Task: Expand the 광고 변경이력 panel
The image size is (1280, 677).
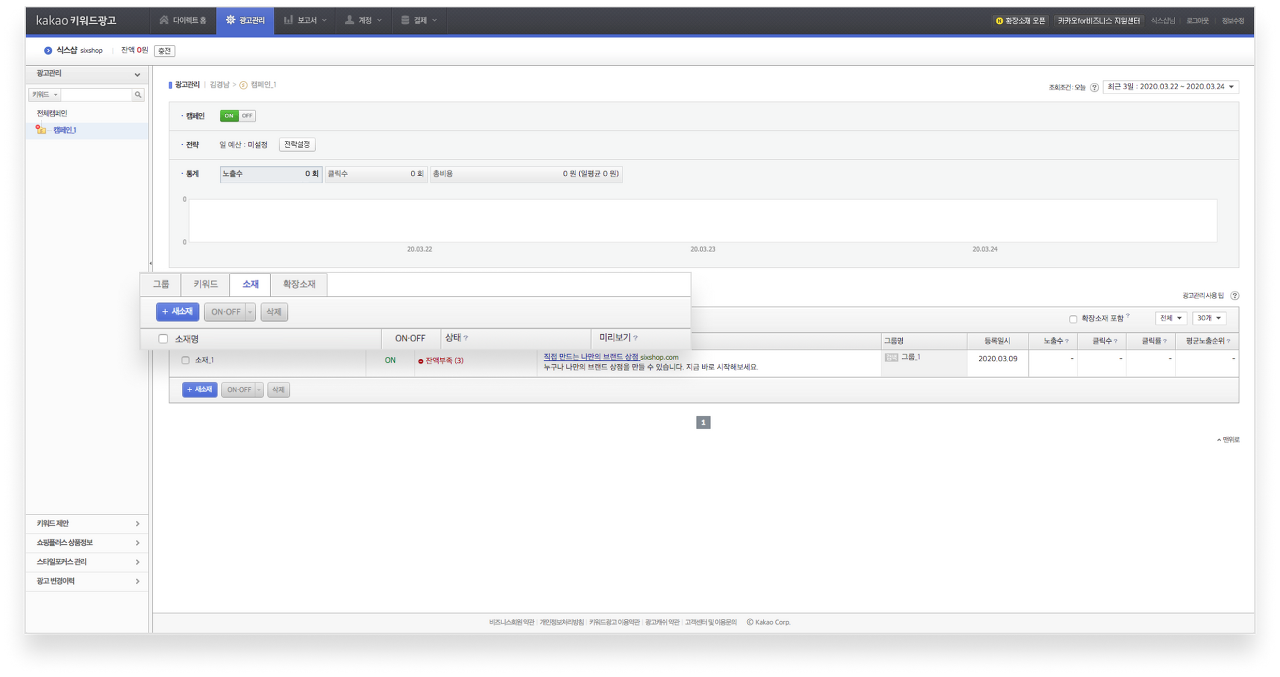Action: [x=87, y=581]
